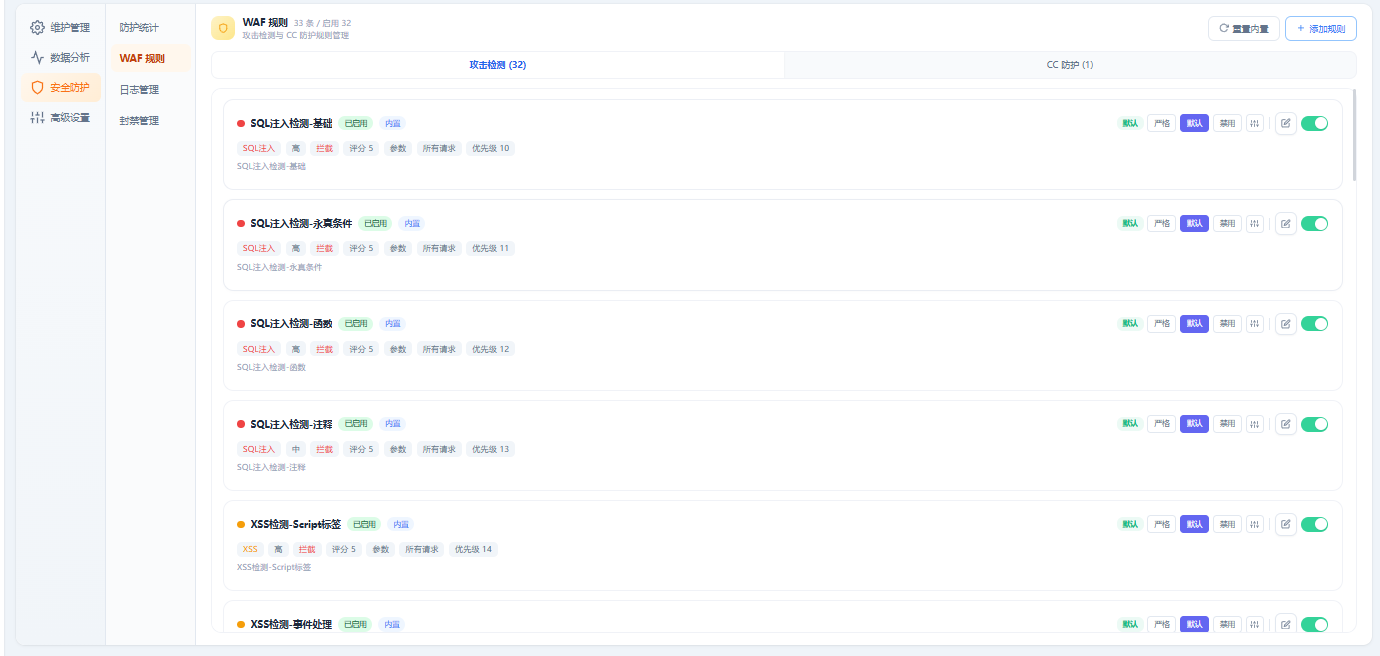Disable the SQL注入检测-基础 rule toggle
The width and height of the screenshot is (1380, 656).
click(1314, 123)
